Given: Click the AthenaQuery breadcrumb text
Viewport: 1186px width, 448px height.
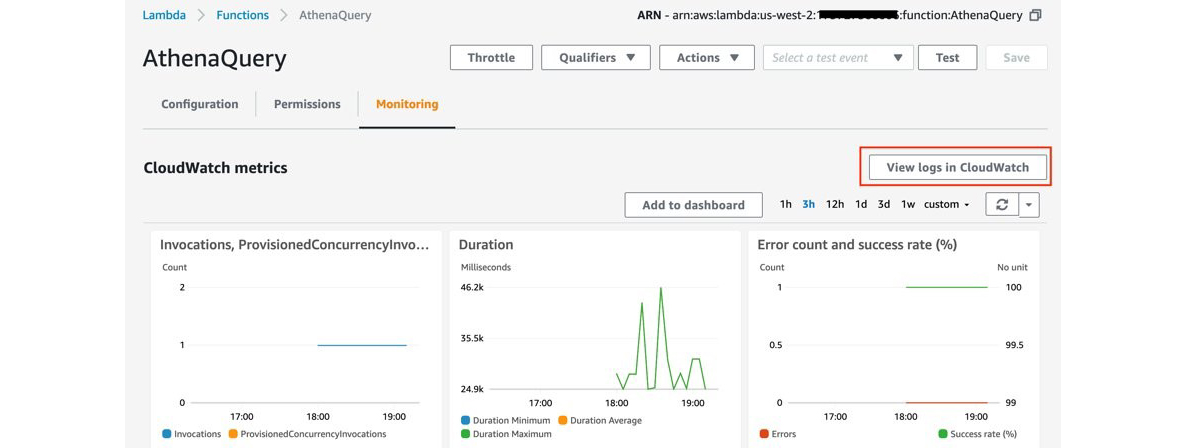Looking at the screenshot, I should (335, 15).
